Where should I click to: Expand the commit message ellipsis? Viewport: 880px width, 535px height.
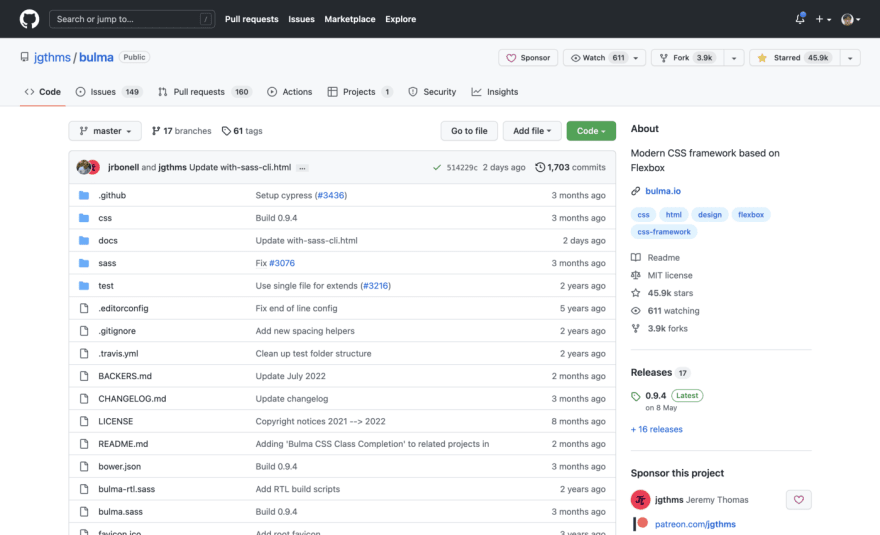tap(302, 168)
